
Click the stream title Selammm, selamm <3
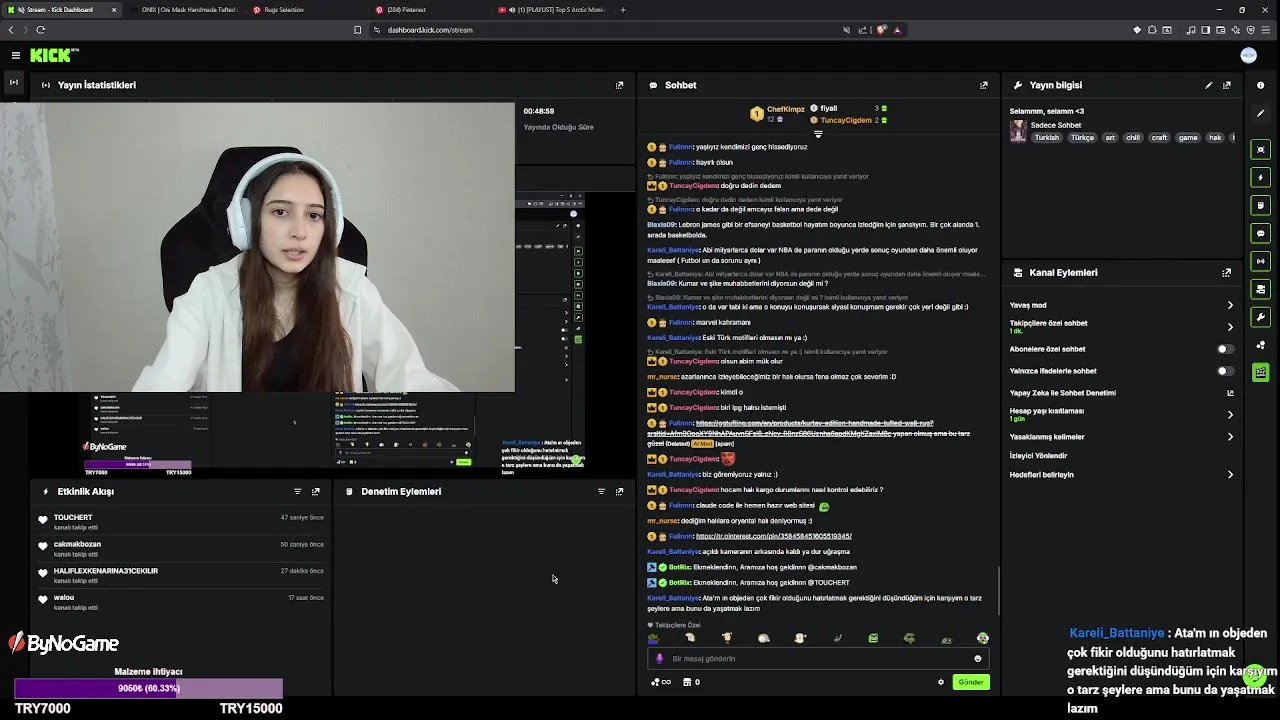point(1047,111)
